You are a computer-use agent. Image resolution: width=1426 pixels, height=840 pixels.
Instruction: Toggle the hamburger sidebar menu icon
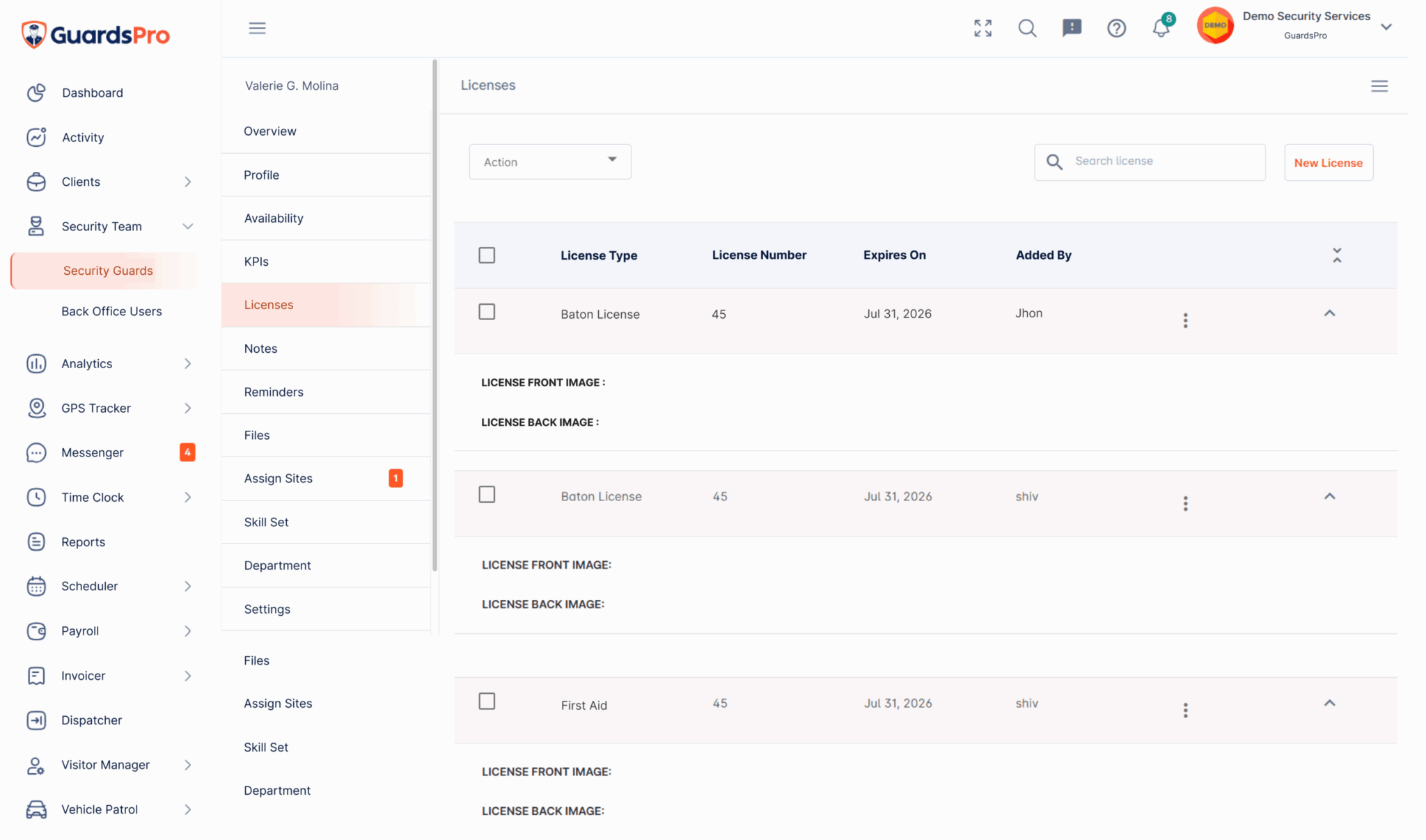(x=257, y=28)
